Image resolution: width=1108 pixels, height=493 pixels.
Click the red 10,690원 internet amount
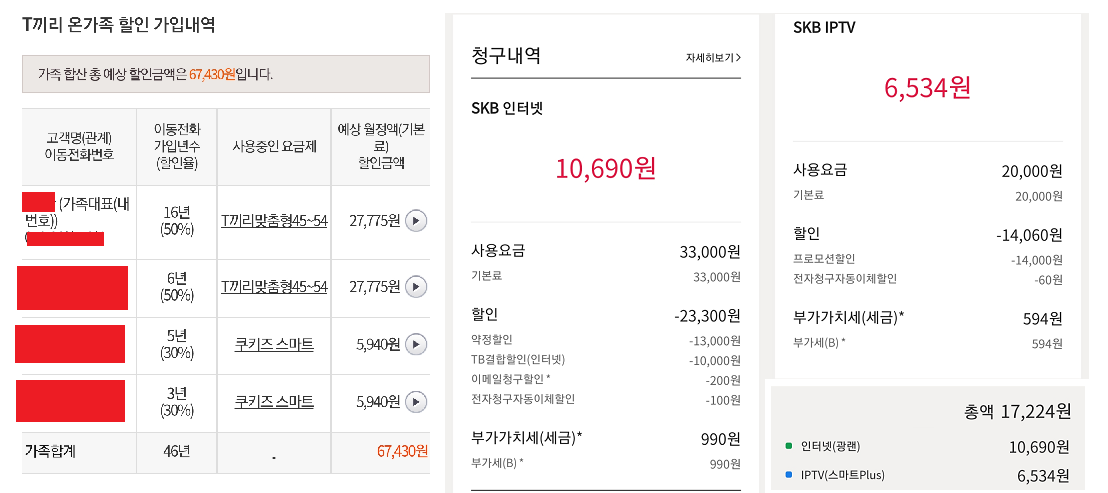pos(606,167)
